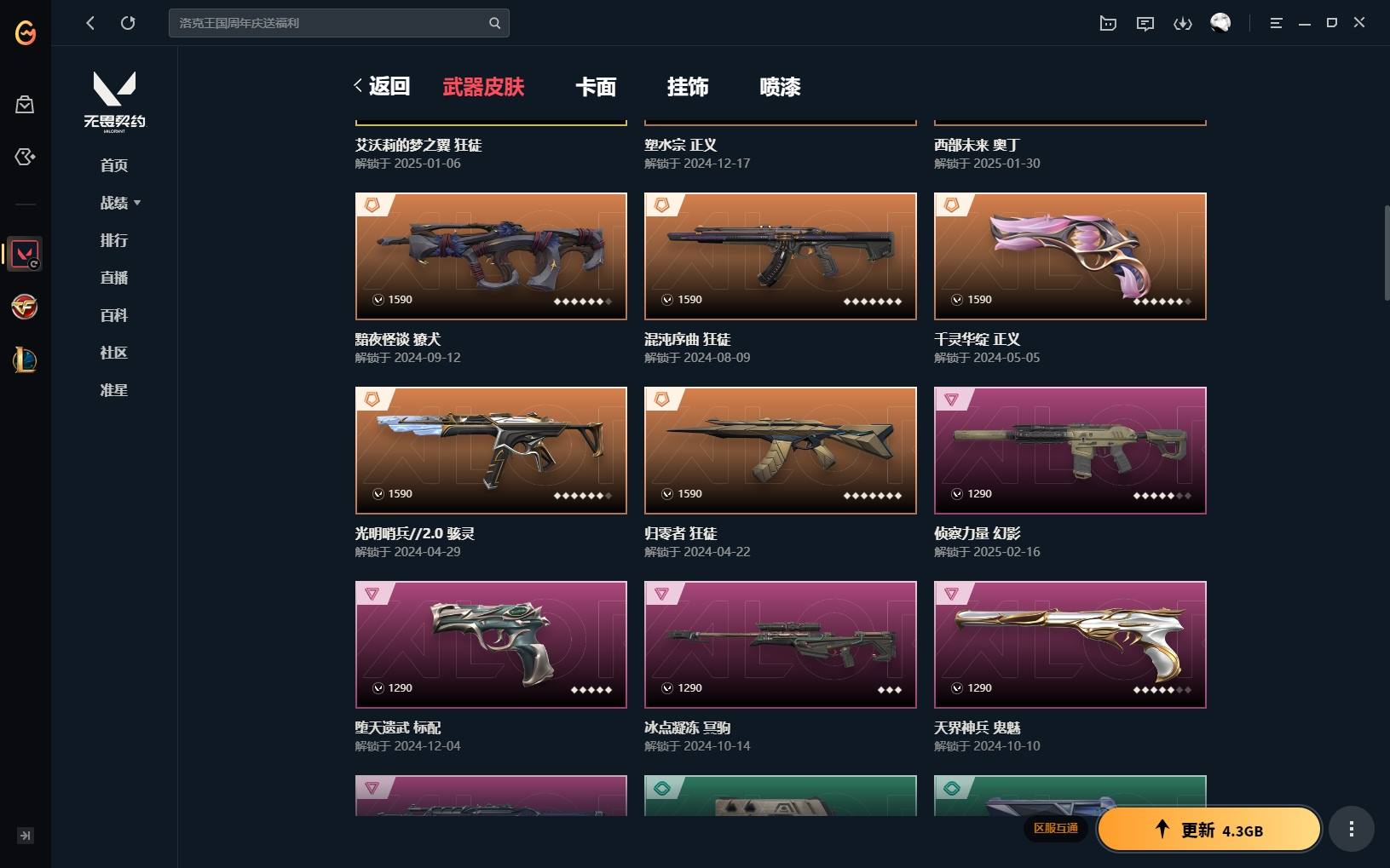
Task: Open the CrossFire game icon in sidebar
Action: pos(25,307)
